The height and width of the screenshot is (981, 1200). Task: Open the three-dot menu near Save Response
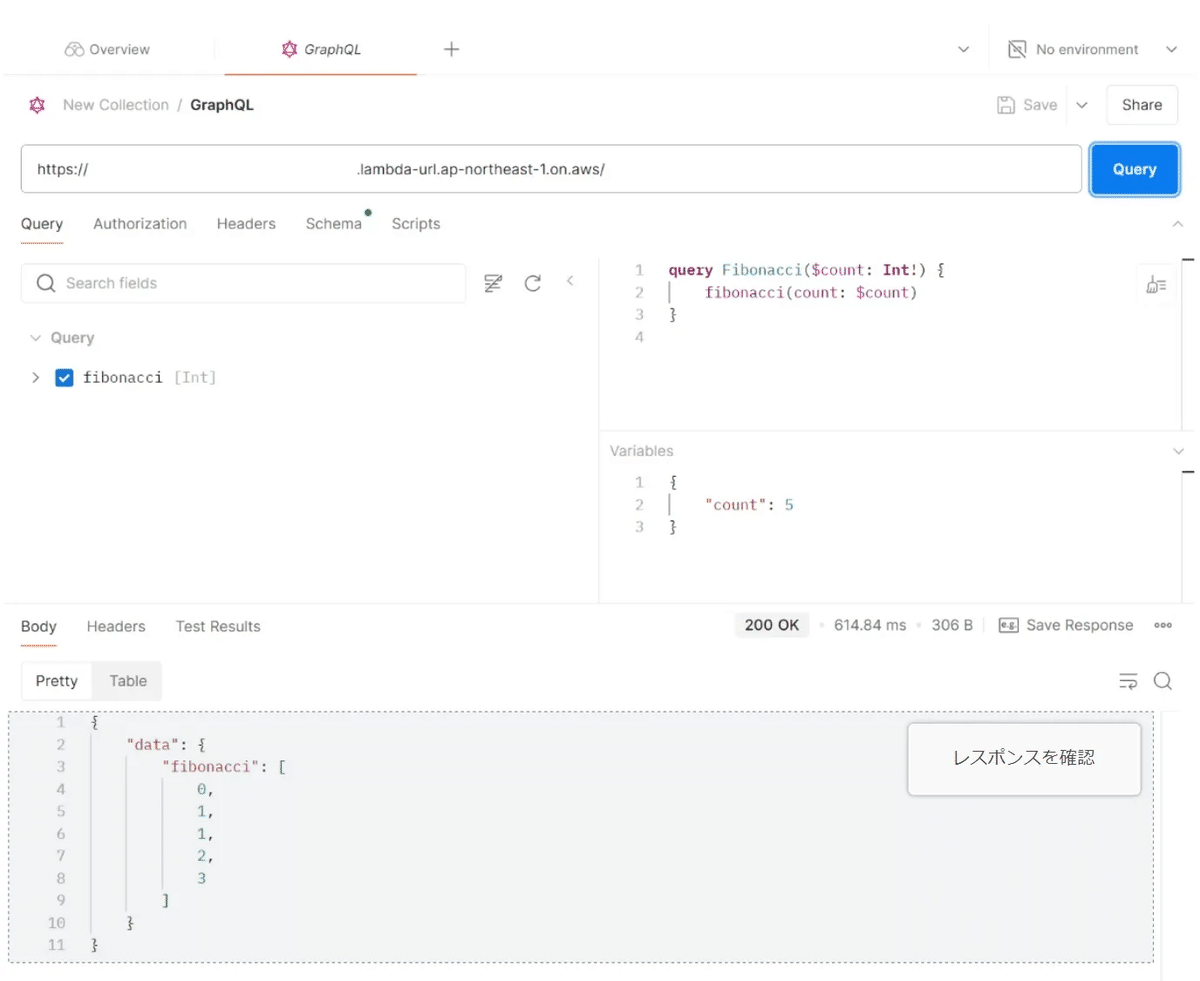(x=1162, y=624)
